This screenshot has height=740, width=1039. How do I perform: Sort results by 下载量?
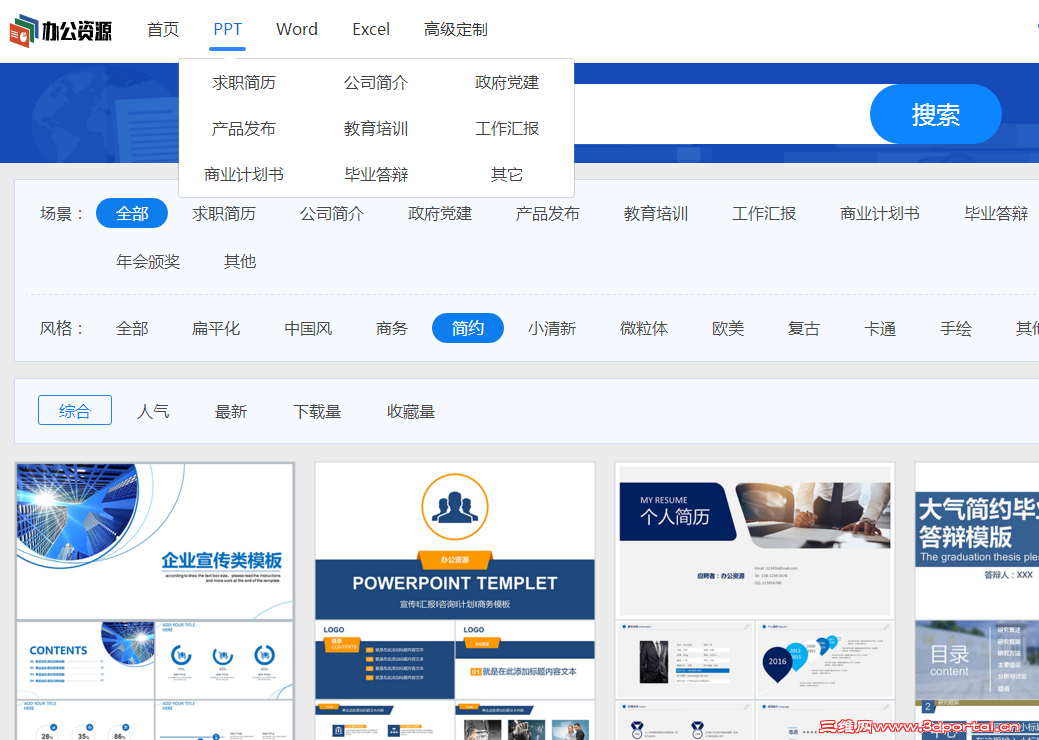[317, 411]
